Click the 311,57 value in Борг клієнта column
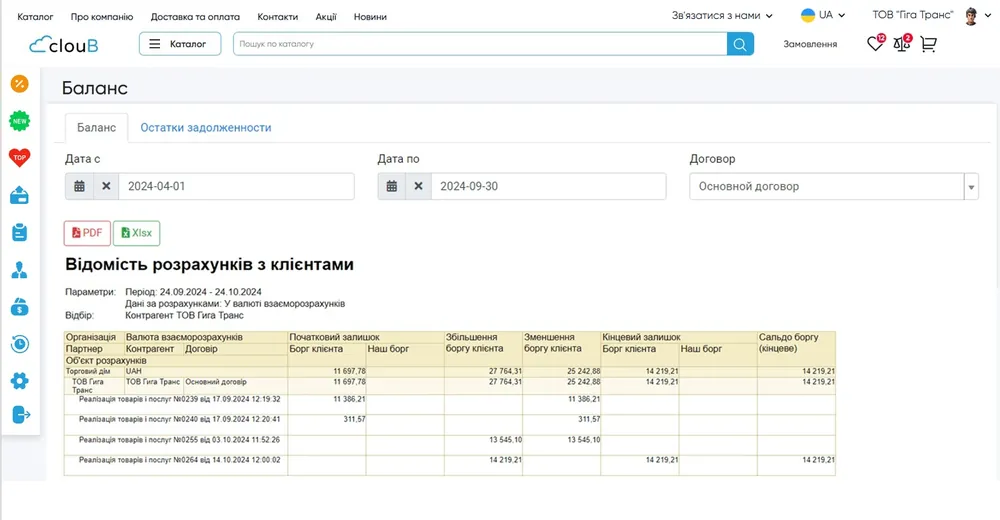Viewport: 1000px width, 520px height. tap(354, 419)
